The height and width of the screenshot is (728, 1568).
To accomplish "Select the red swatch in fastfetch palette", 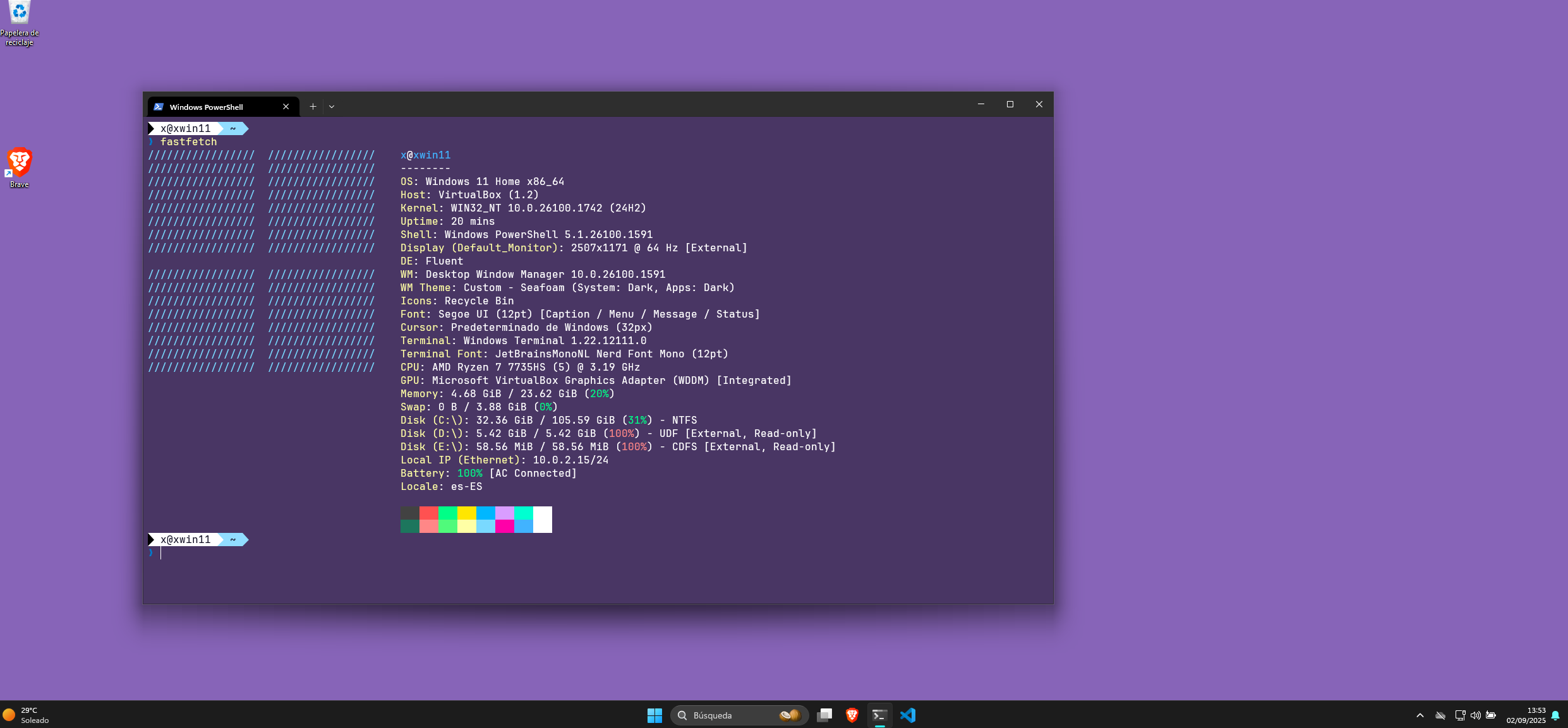I will tap(428, 513).
